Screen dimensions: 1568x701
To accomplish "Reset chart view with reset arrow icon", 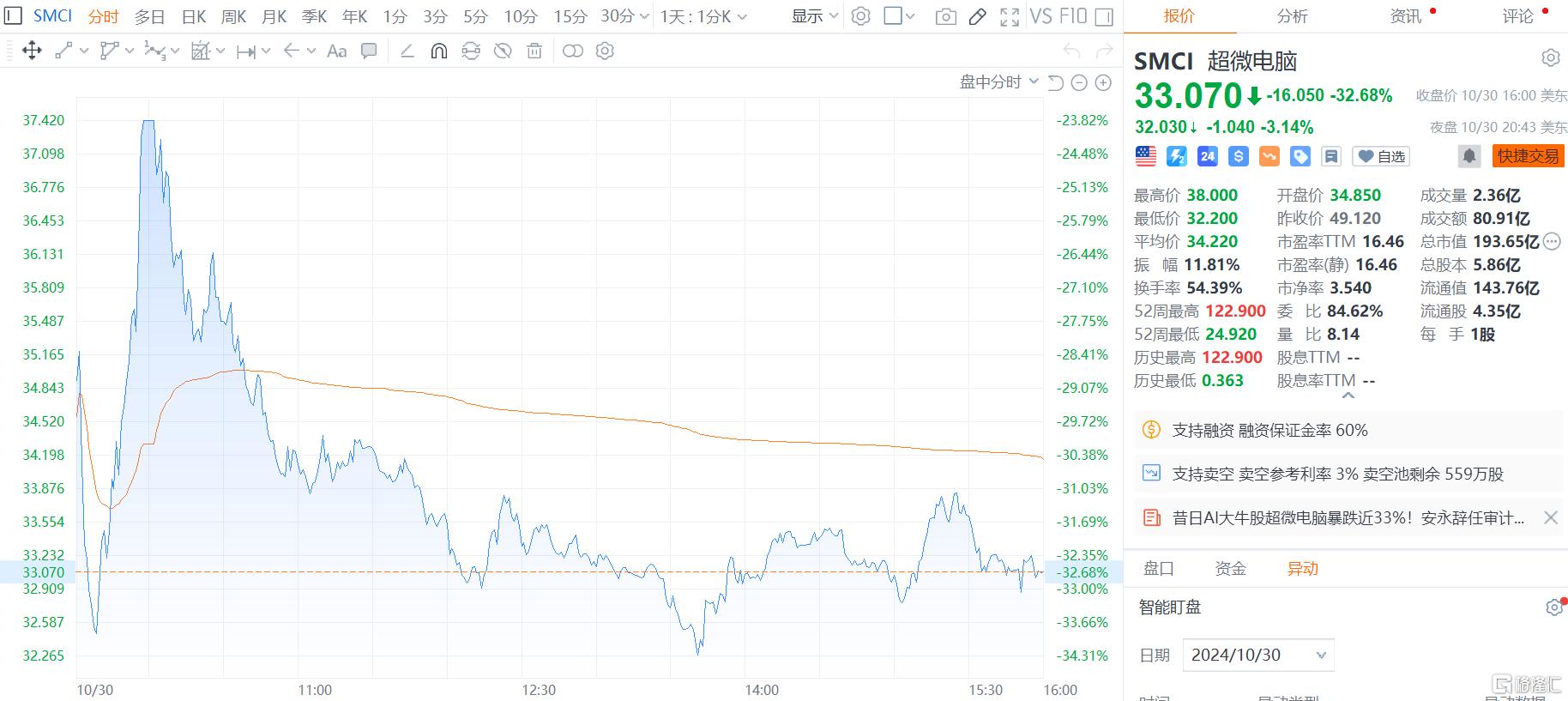I will coord(1056,82).
